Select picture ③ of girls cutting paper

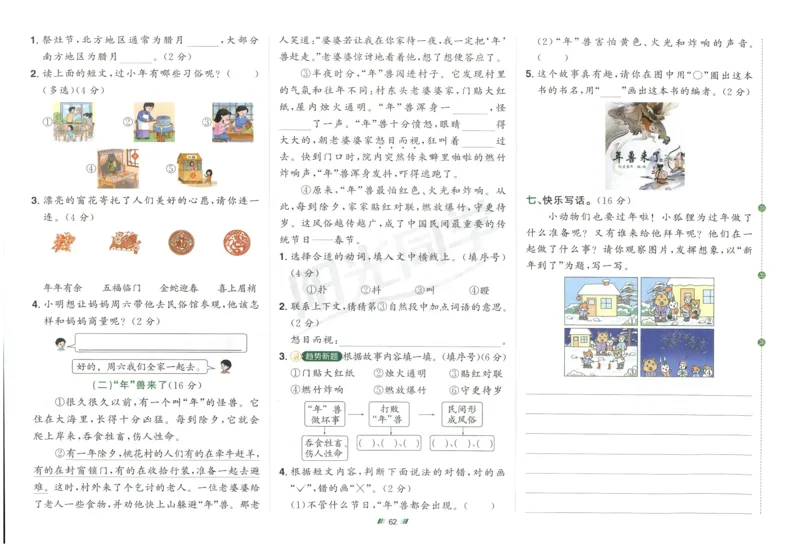click(233, 122)
